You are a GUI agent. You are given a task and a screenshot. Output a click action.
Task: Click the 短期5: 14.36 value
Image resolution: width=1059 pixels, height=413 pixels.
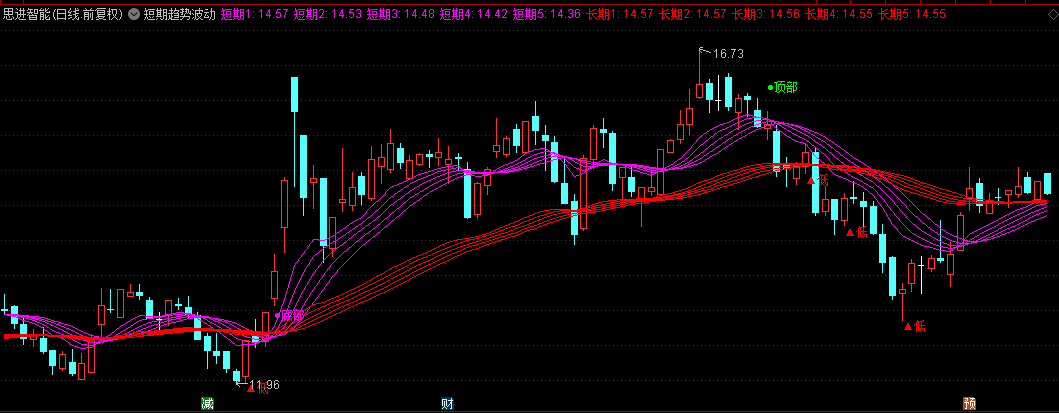click(x=546, y=13)
